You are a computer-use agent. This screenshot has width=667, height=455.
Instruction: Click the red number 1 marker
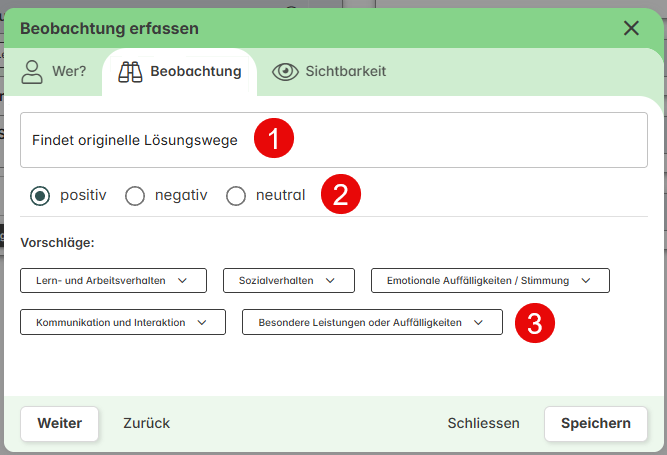point(274,138)
